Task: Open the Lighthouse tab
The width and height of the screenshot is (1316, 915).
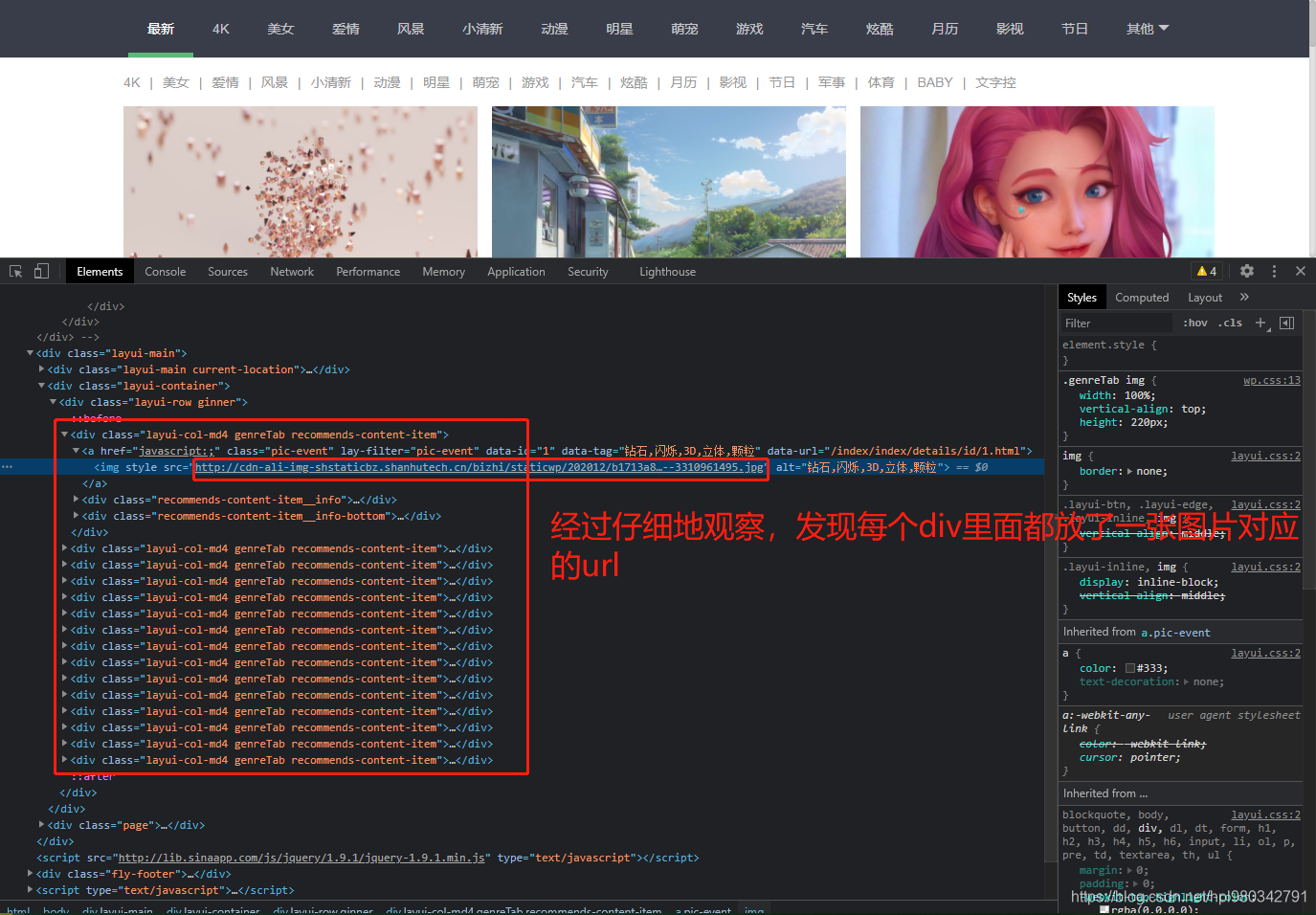Action: click(668, 272)
